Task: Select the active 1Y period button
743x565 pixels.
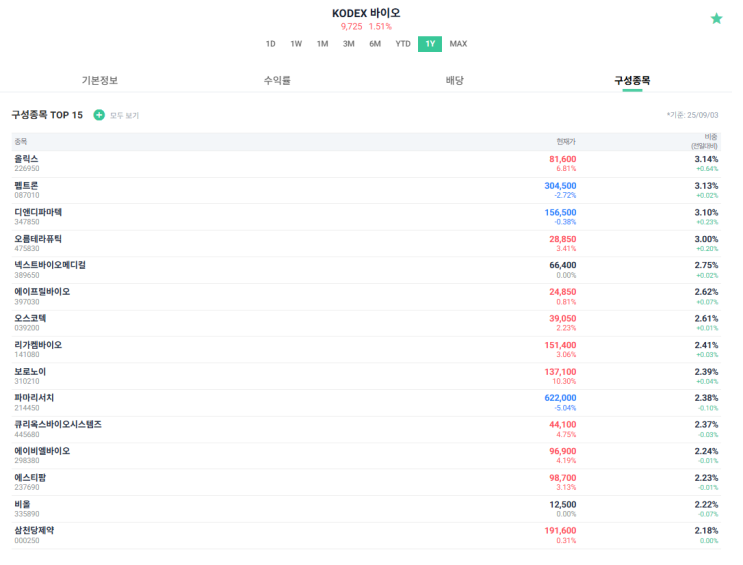Action: 430,44
